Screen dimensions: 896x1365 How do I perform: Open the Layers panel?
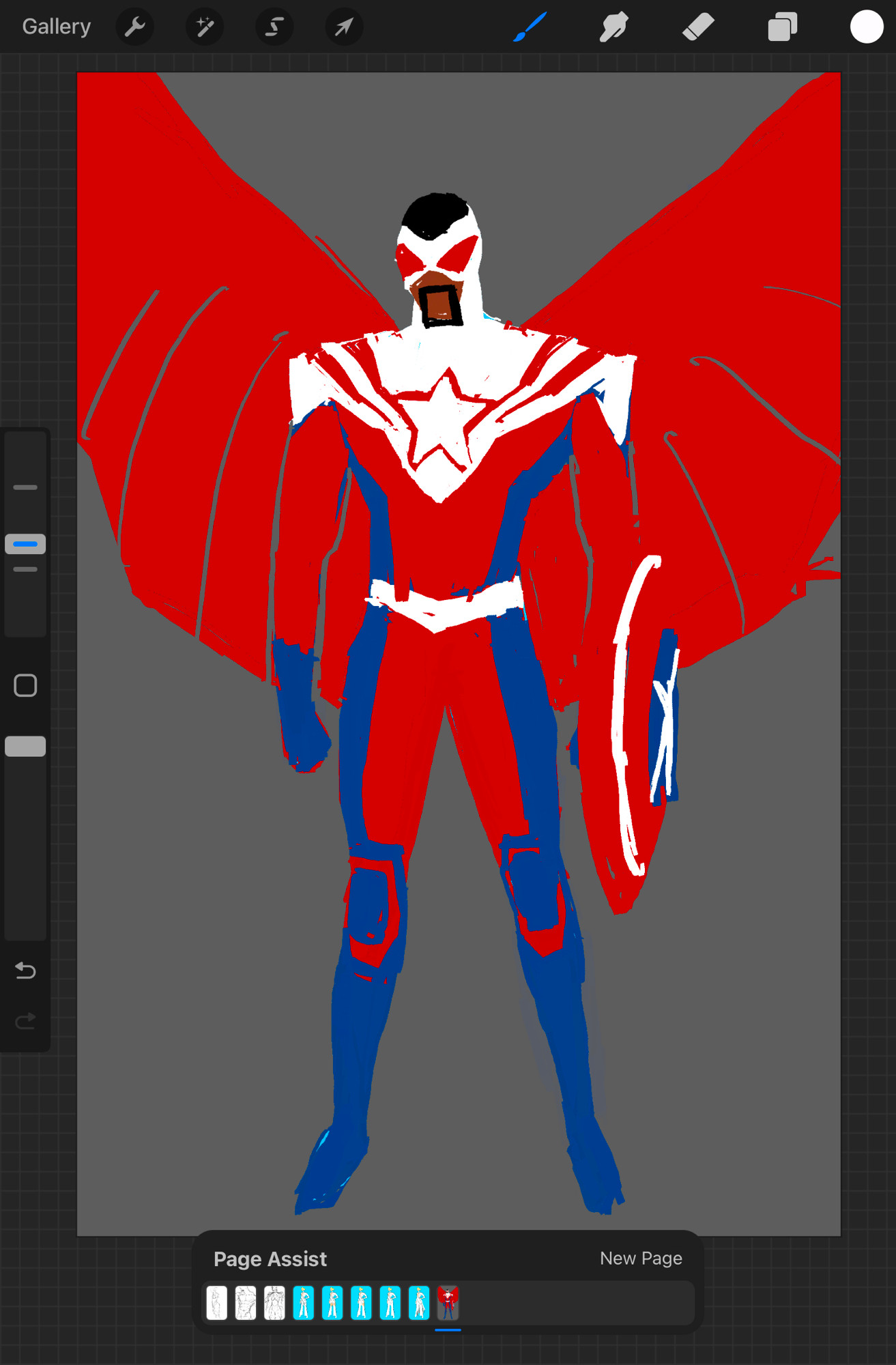783,27
